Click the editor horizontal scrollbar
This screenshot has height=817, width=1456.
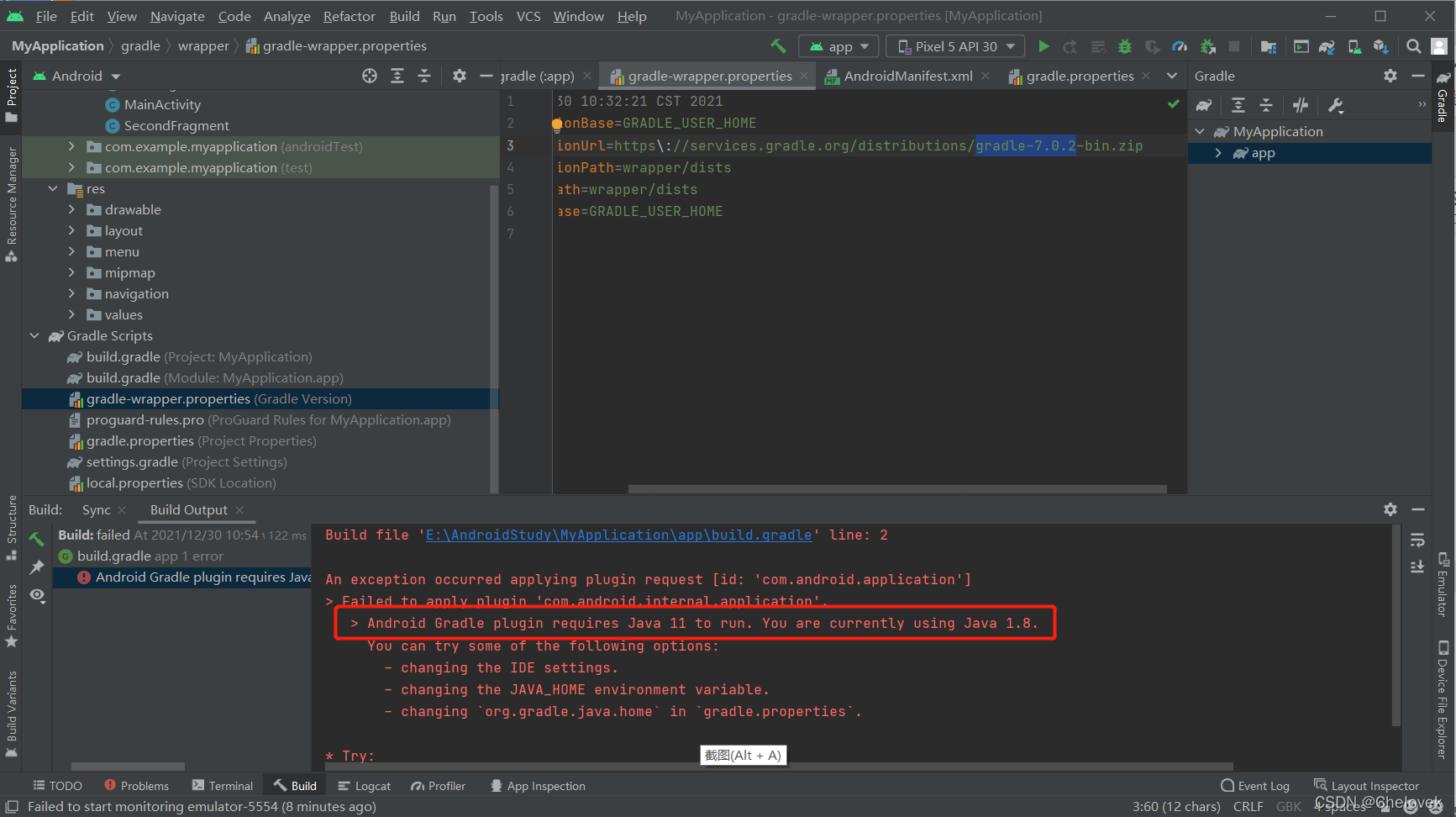click(897, 488)
